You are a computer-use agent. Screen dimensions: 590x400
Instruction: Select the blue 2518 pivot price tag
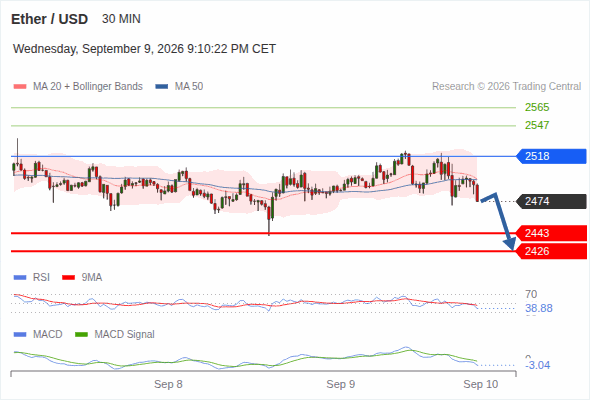pyautogui.click(x=551, y=156)
